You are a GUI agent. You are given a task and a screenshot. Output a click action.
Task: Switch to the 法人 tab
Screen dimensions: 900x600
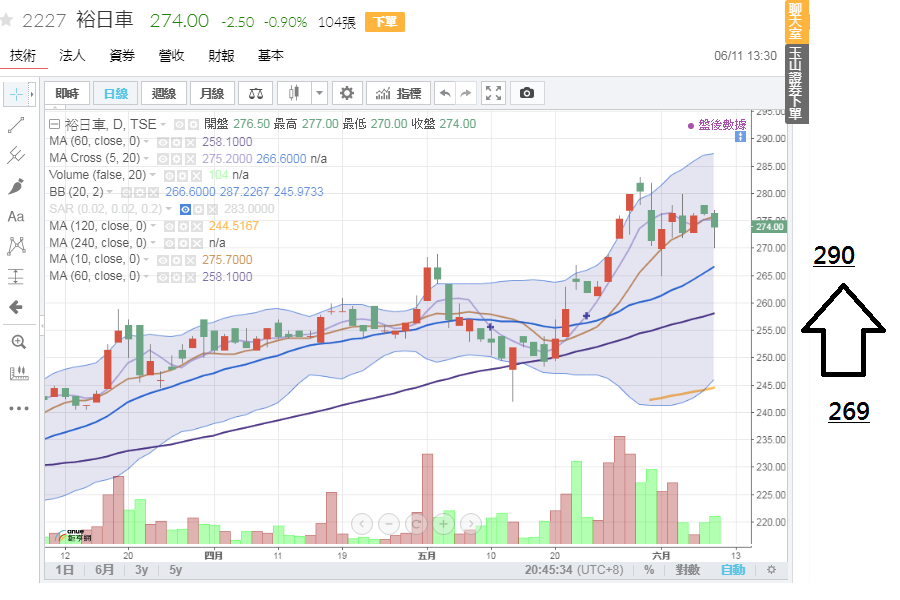pyautogui.click(x=72, y=56)
